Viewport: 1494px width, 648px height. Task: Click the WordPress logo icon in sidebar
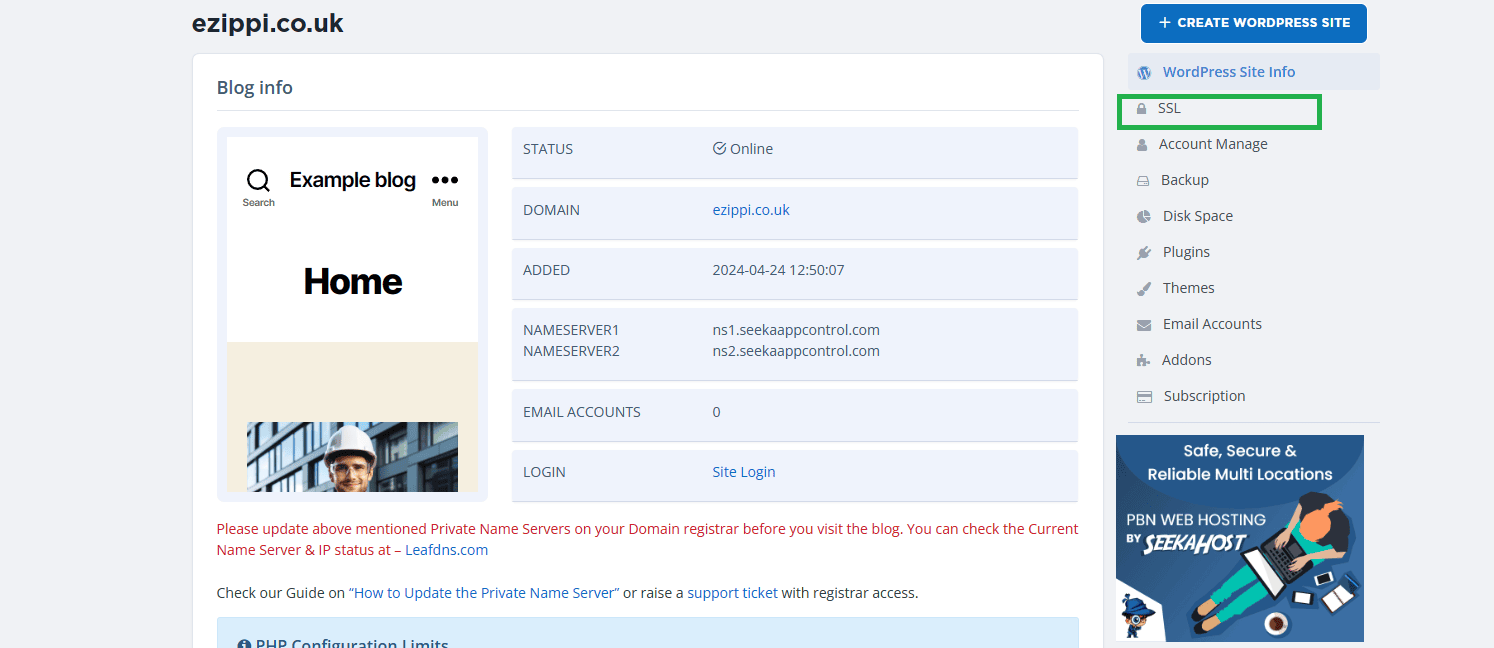click(x=1144, y=72)
